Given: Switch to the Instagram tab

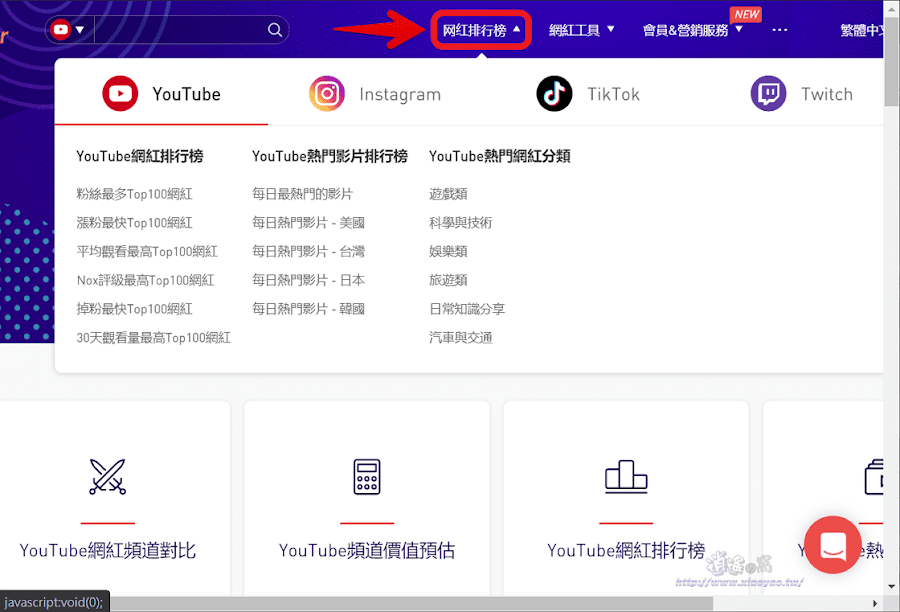Looking at the screenshot, I should coord(375,94).
